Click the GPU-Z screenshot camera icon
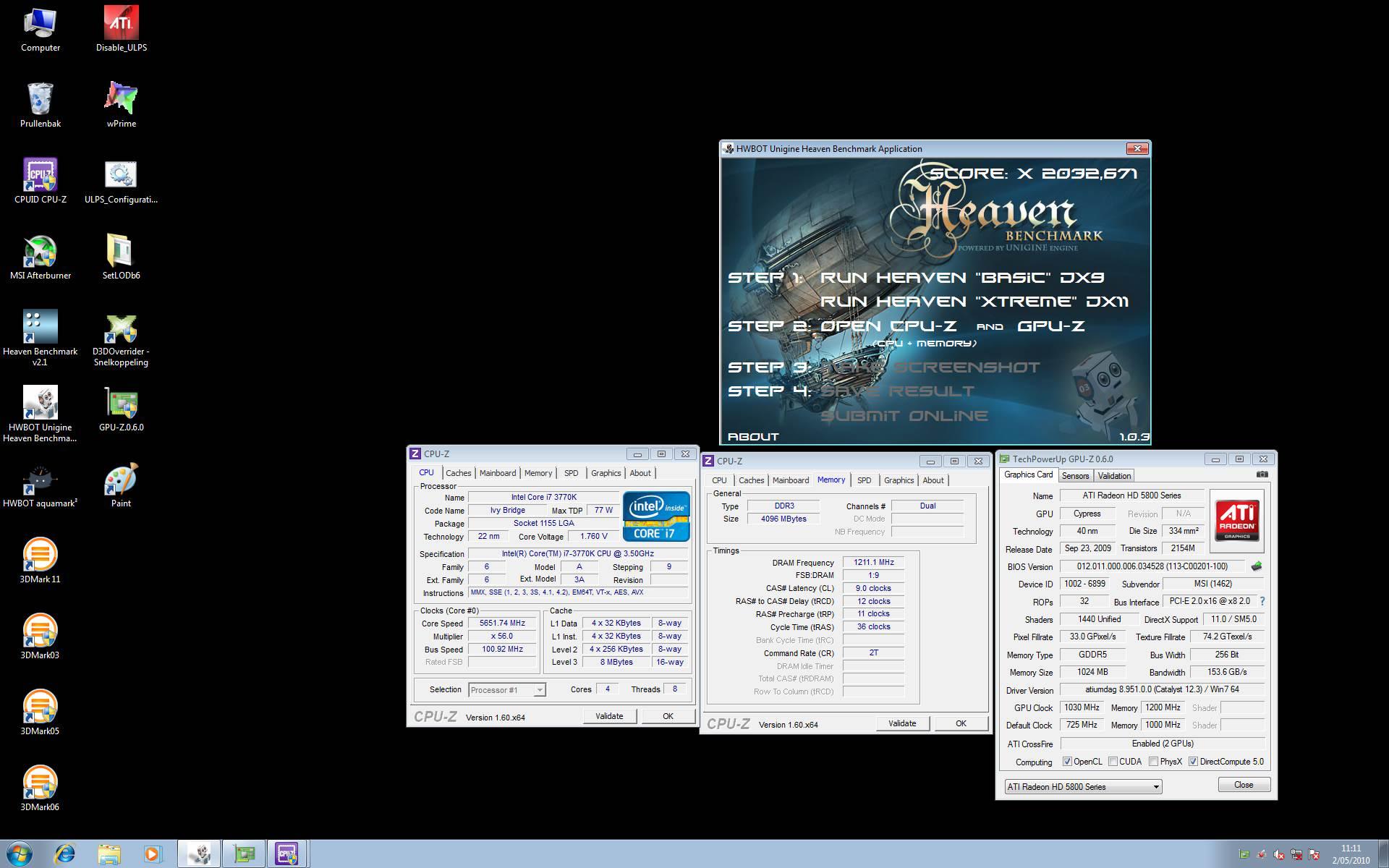The image size is (1389, 868). 1262,475
